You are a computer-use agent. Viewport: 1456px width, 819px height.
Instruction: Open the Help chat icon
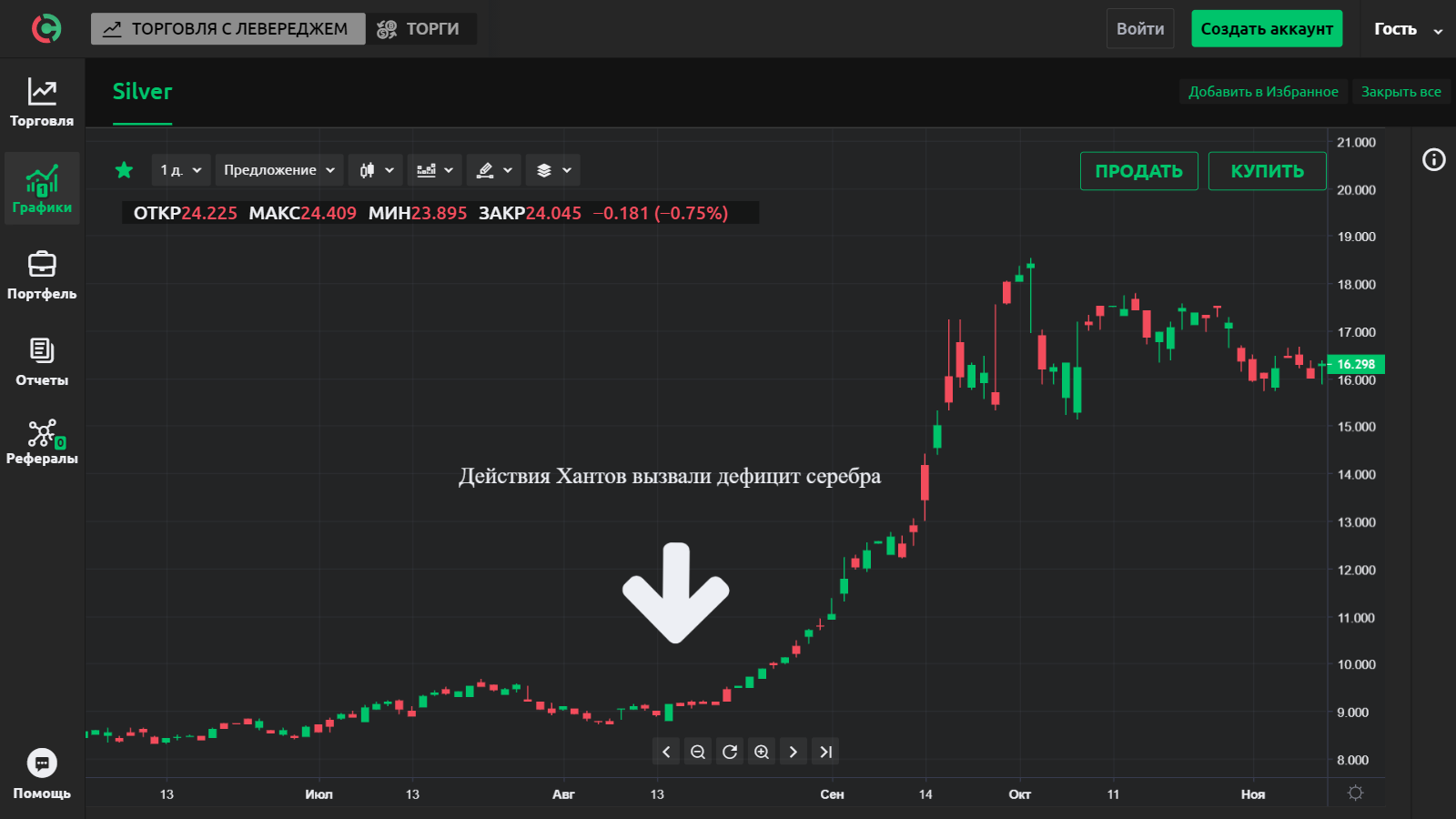pos(42,763)
